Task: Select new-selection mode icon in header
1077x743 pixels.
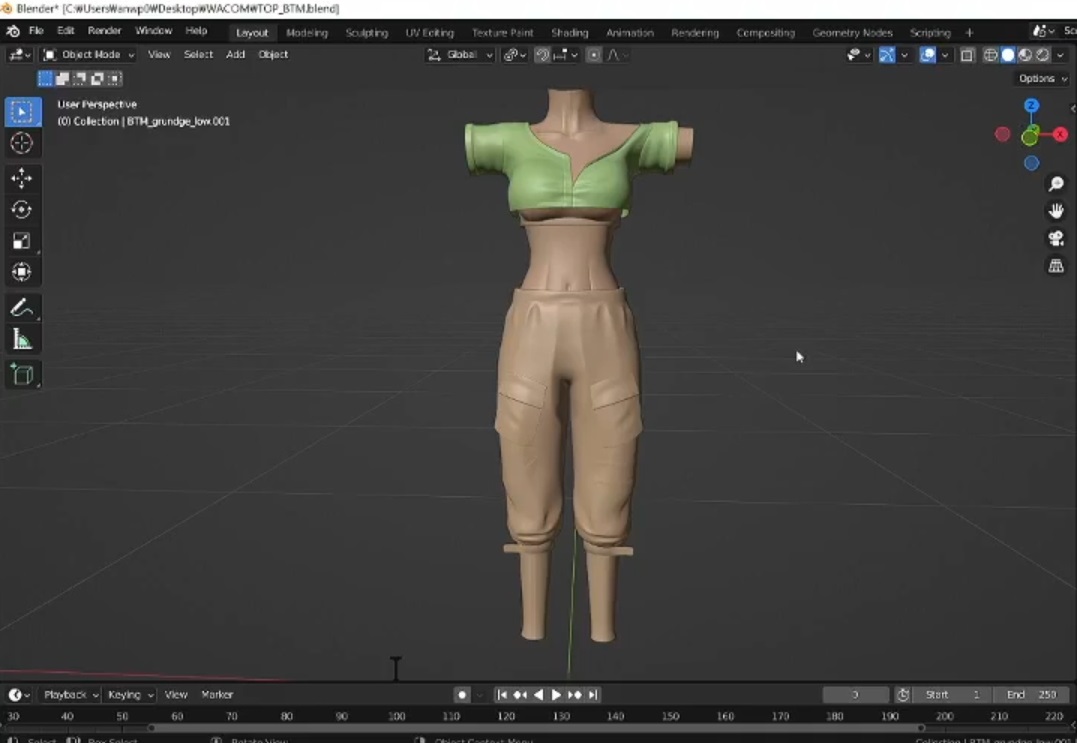Action: 45,79
